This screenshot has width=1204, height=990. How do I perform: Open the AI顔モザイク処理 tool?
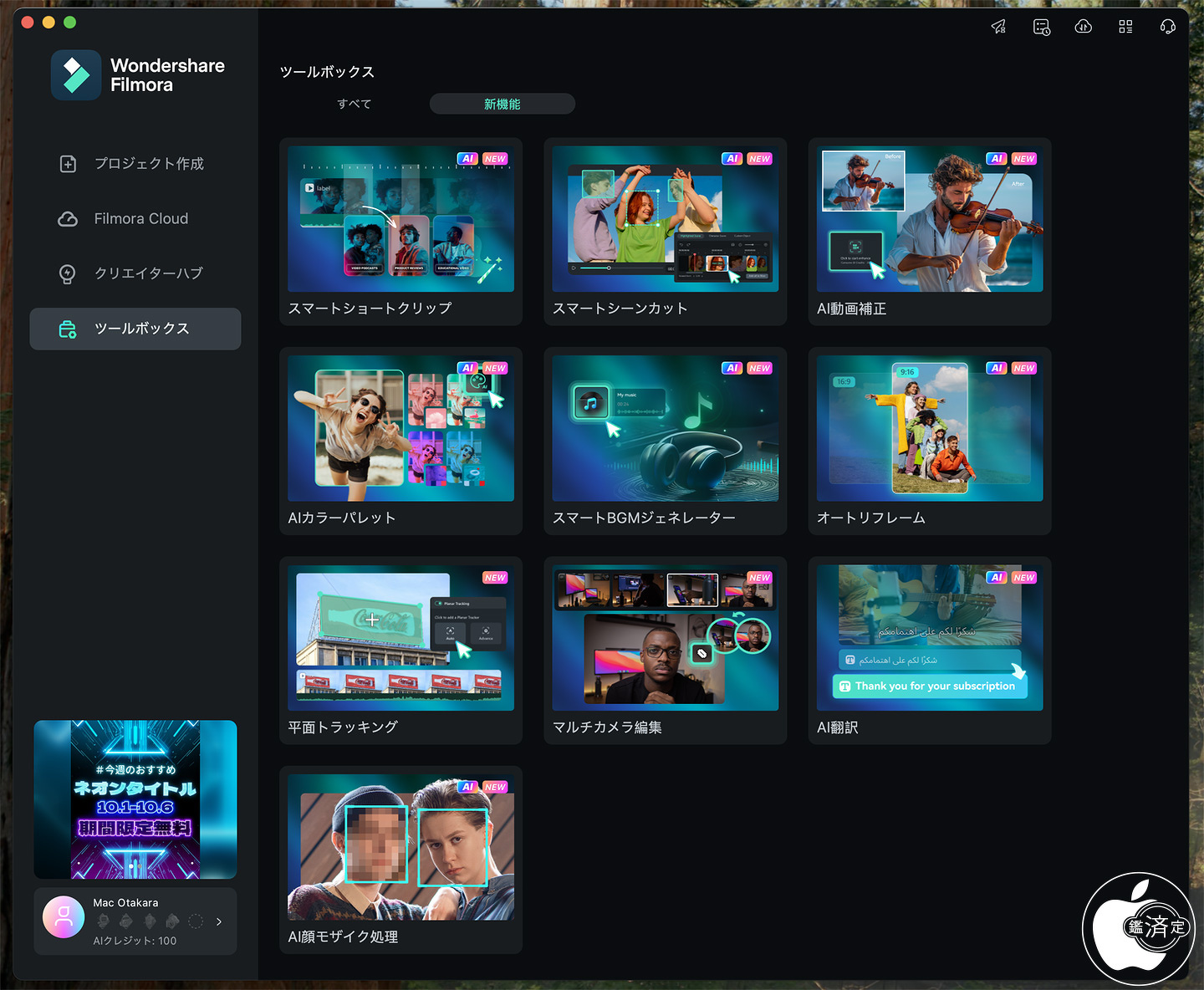tap(400, 859)
